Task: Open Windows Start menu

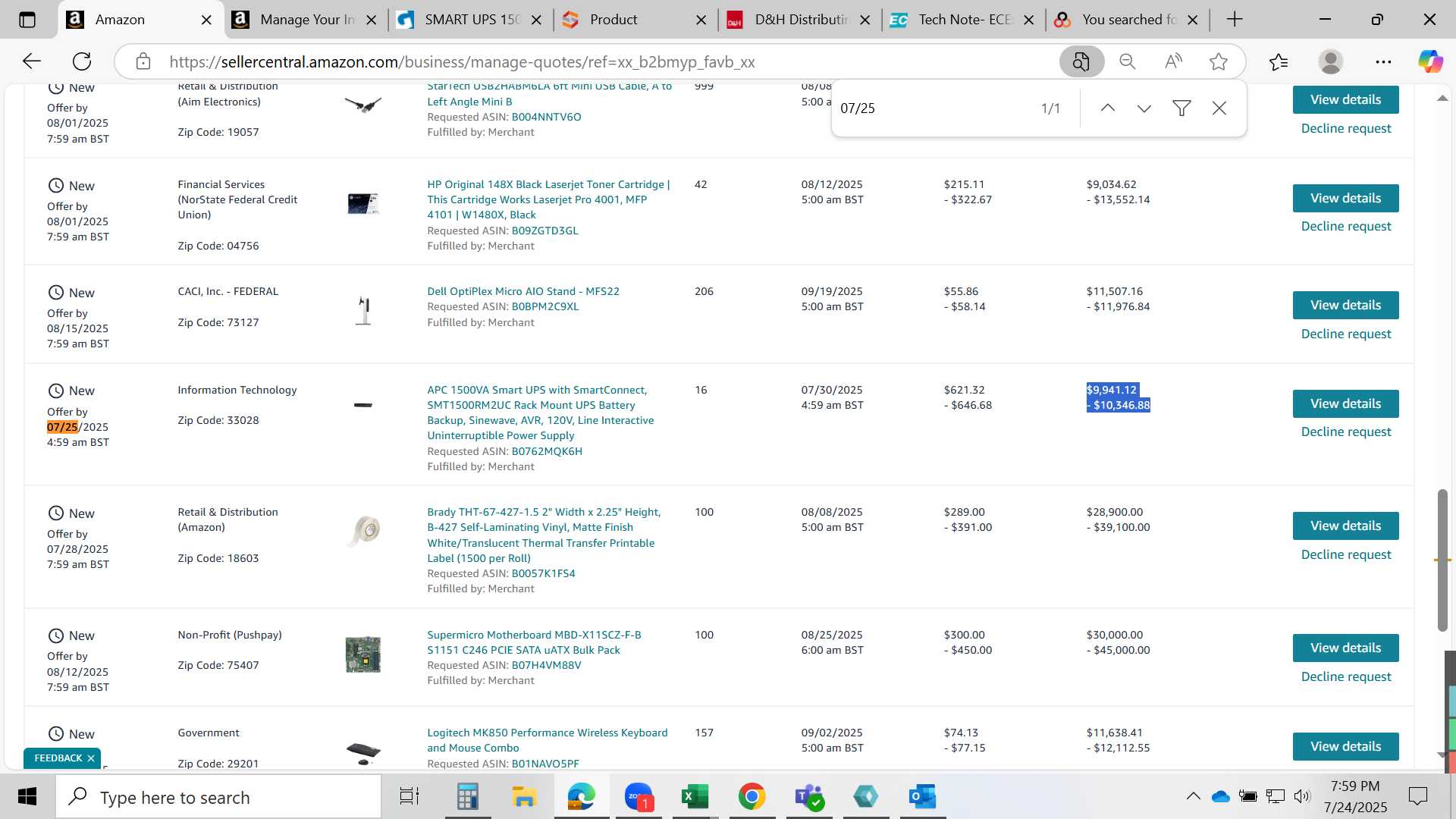Action: point(27,797)
